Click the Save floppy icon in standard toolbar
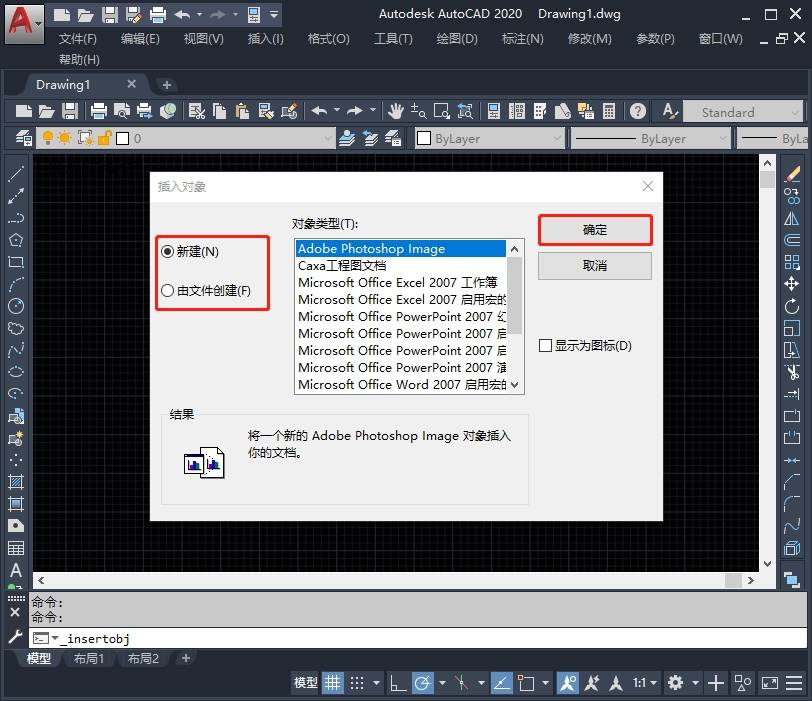Viewport: 812px width, 701px height. (x=70, y=111)
